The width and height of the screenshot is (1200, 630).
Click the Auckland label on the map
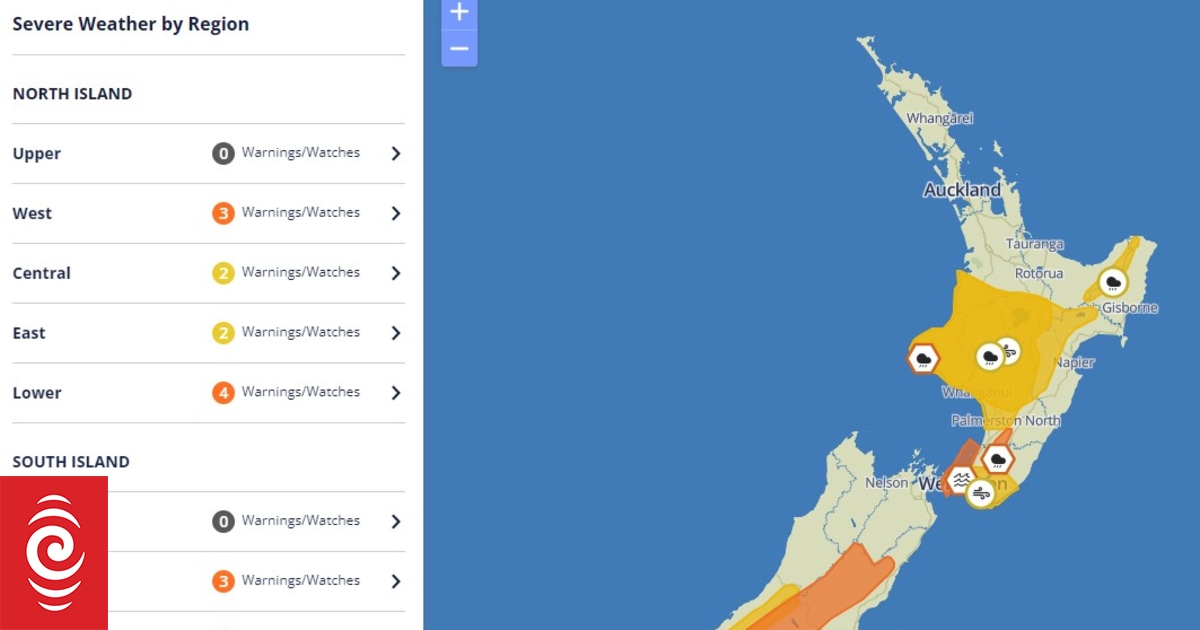[963, 189]
